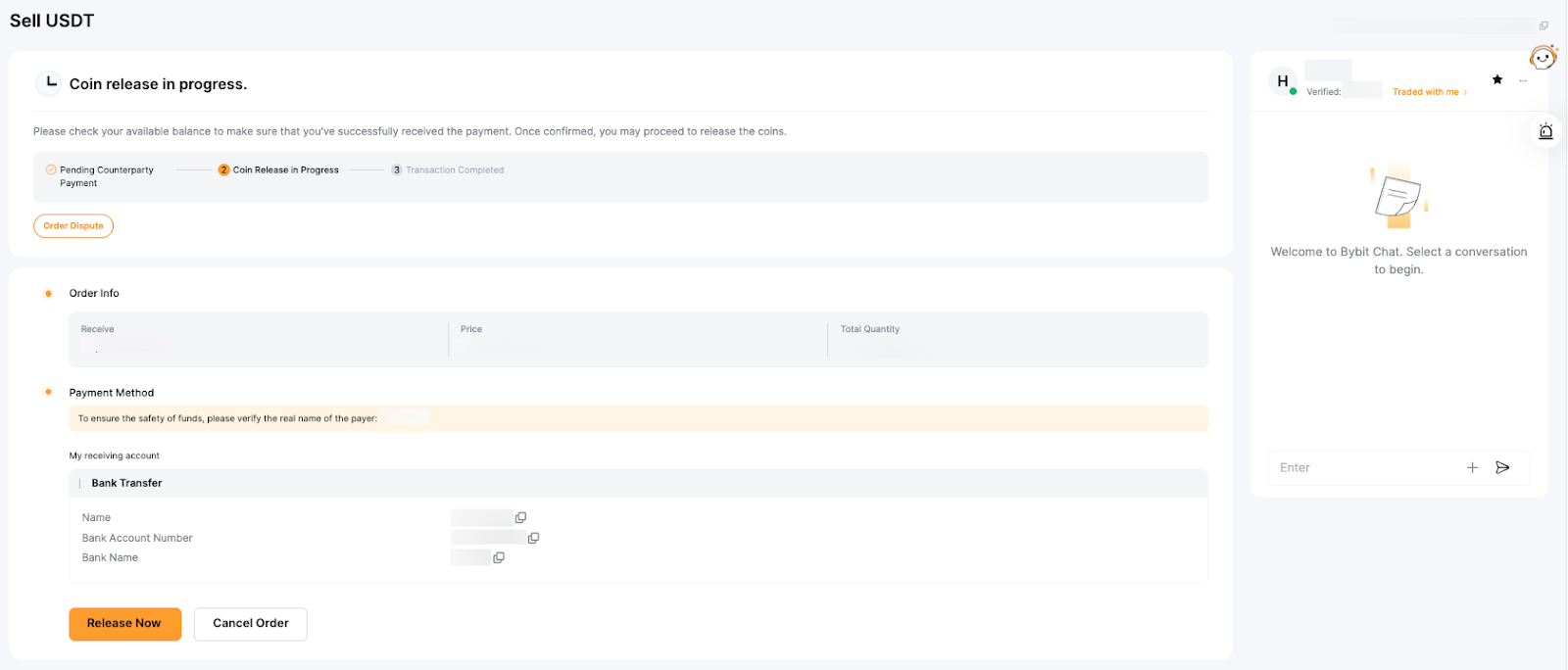Copy the order number at top right
The width and height of the screenshot is (1568, 670).
click(x=1543, y=25)
